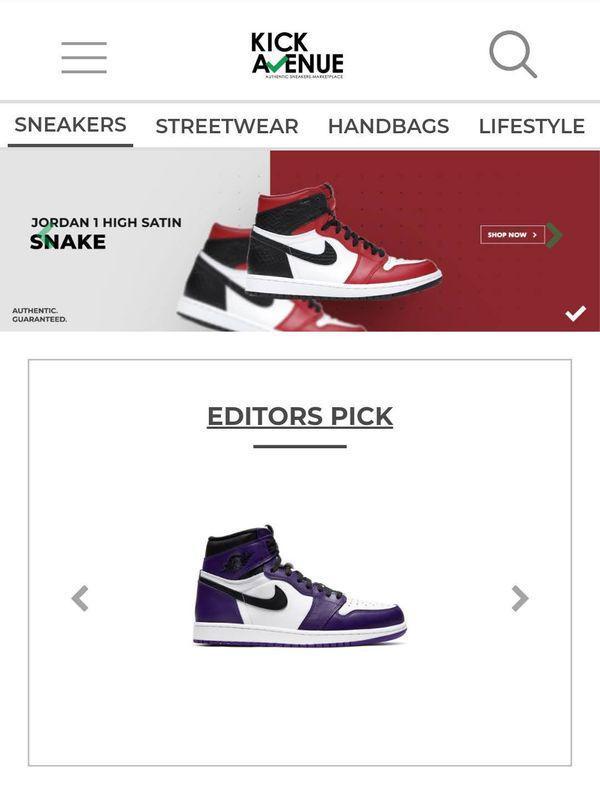Show next Editors Pick sneaker
Viewport: 600px width, 800px height.
(x=519, y=598)
